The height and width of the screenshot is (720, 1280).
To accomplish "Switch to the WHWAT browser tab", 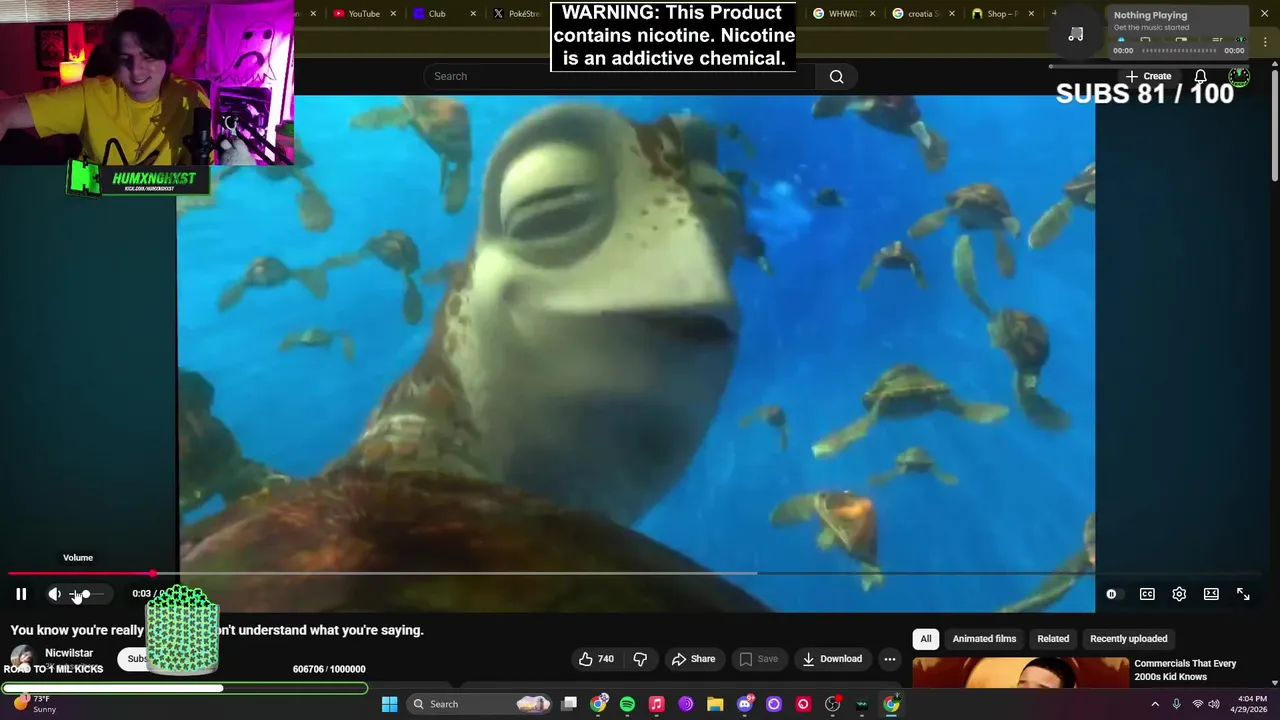I will coord(842,14).
